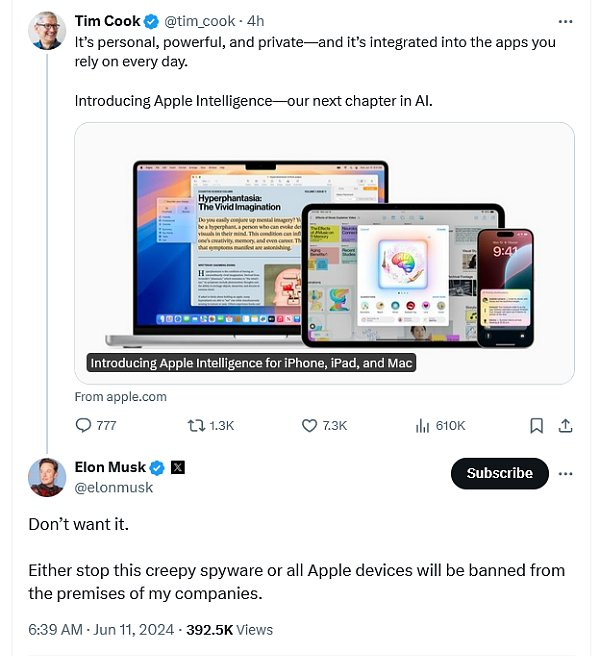Click the 4h timestamp on Tim Cook's tweet

(x=255, y=21)
